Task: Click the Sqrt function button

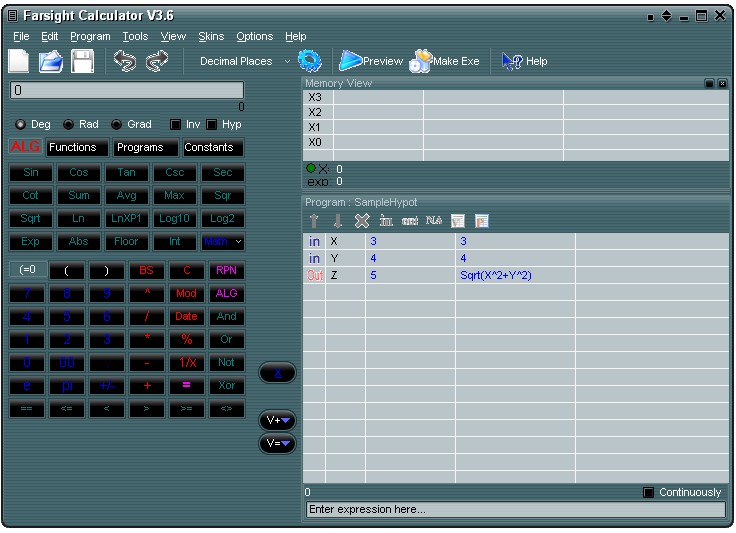Action: tap(31, 219)
